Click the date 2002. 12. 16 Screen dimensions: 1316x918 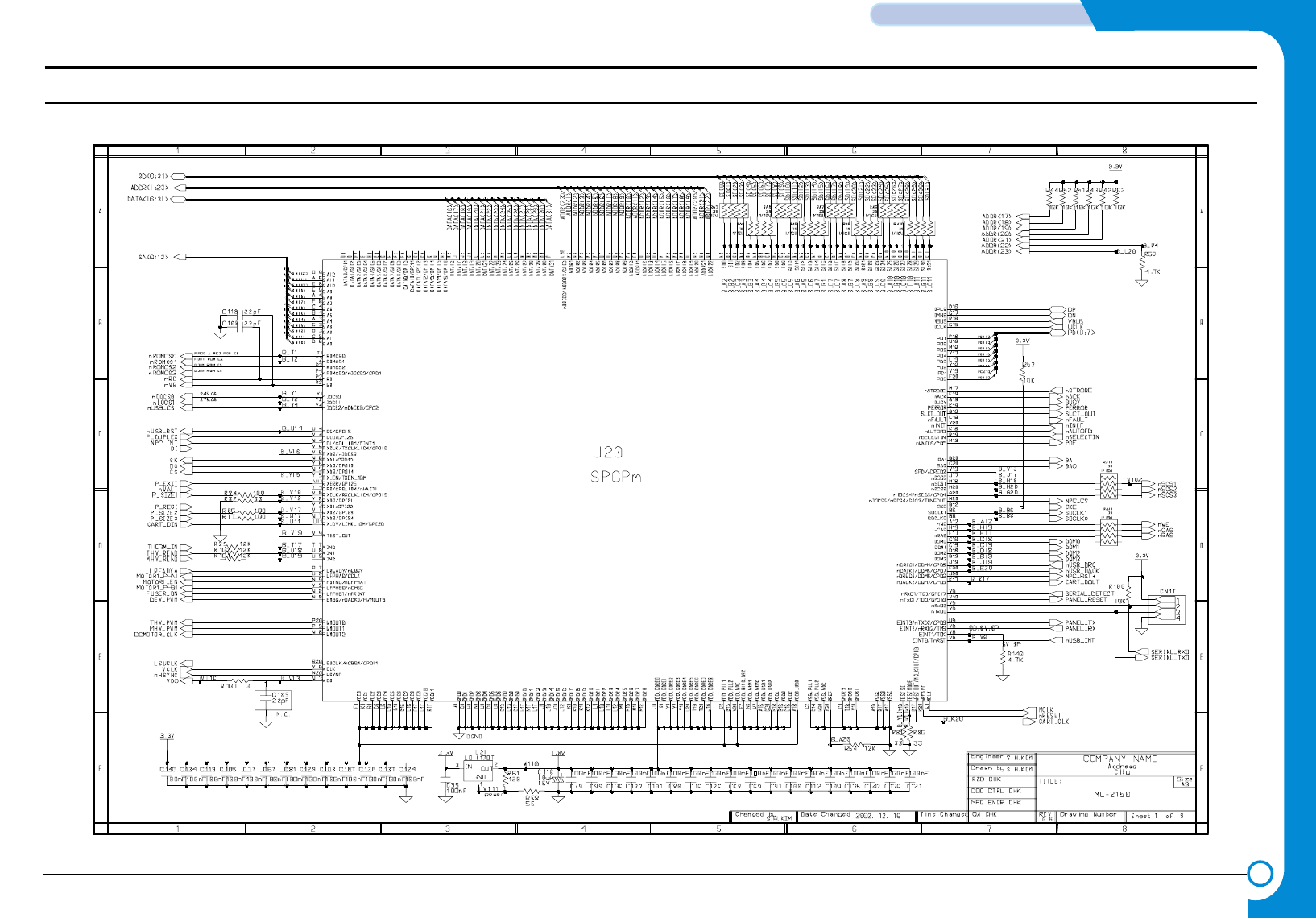click(x=878, y=816)
